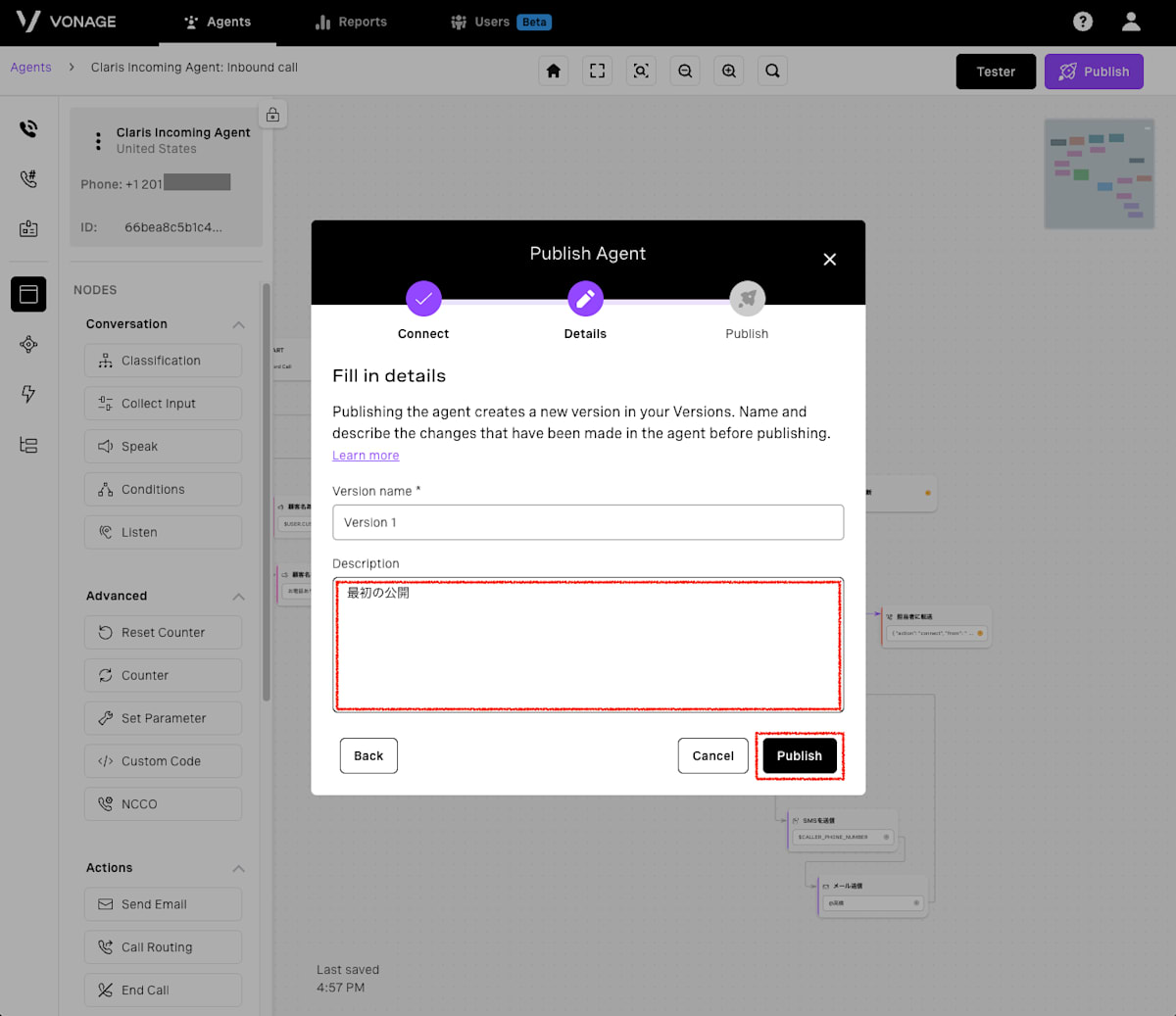Select the Reset Counter node
The image size is (1176, 1016).
tap(163, 633)
